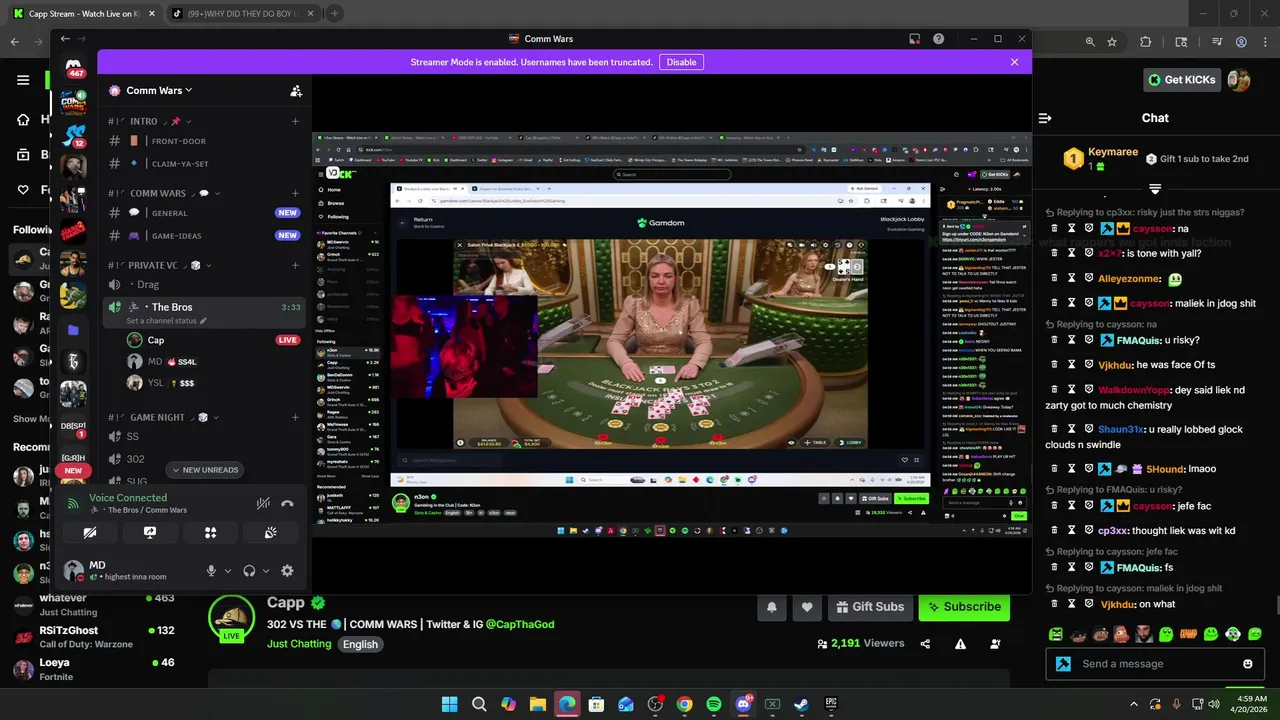This screenshot has width=1280, height=720.
Task: Expand microphone input options arrow
Action: tap(228, 571)
